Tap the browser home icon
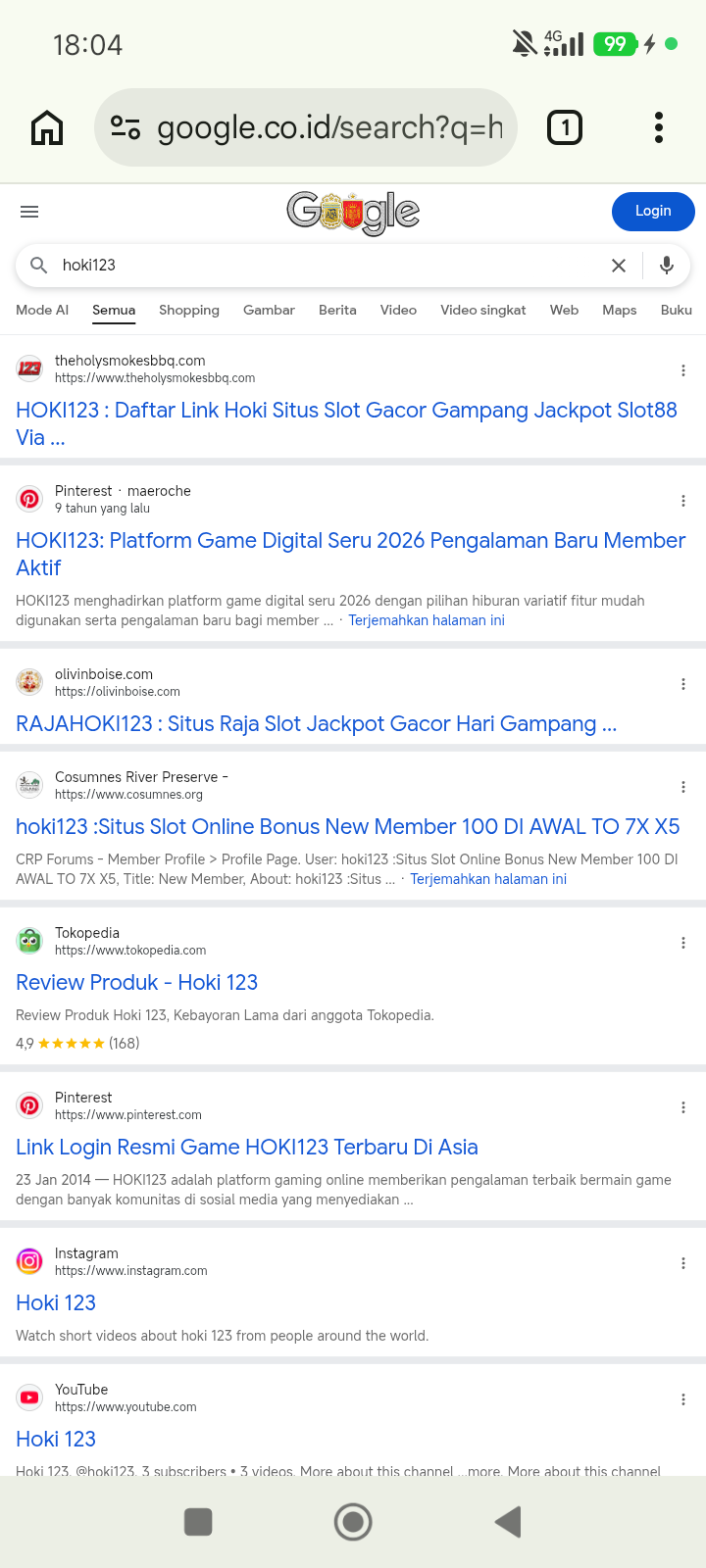706x1568 pixels. pos(47,127)
